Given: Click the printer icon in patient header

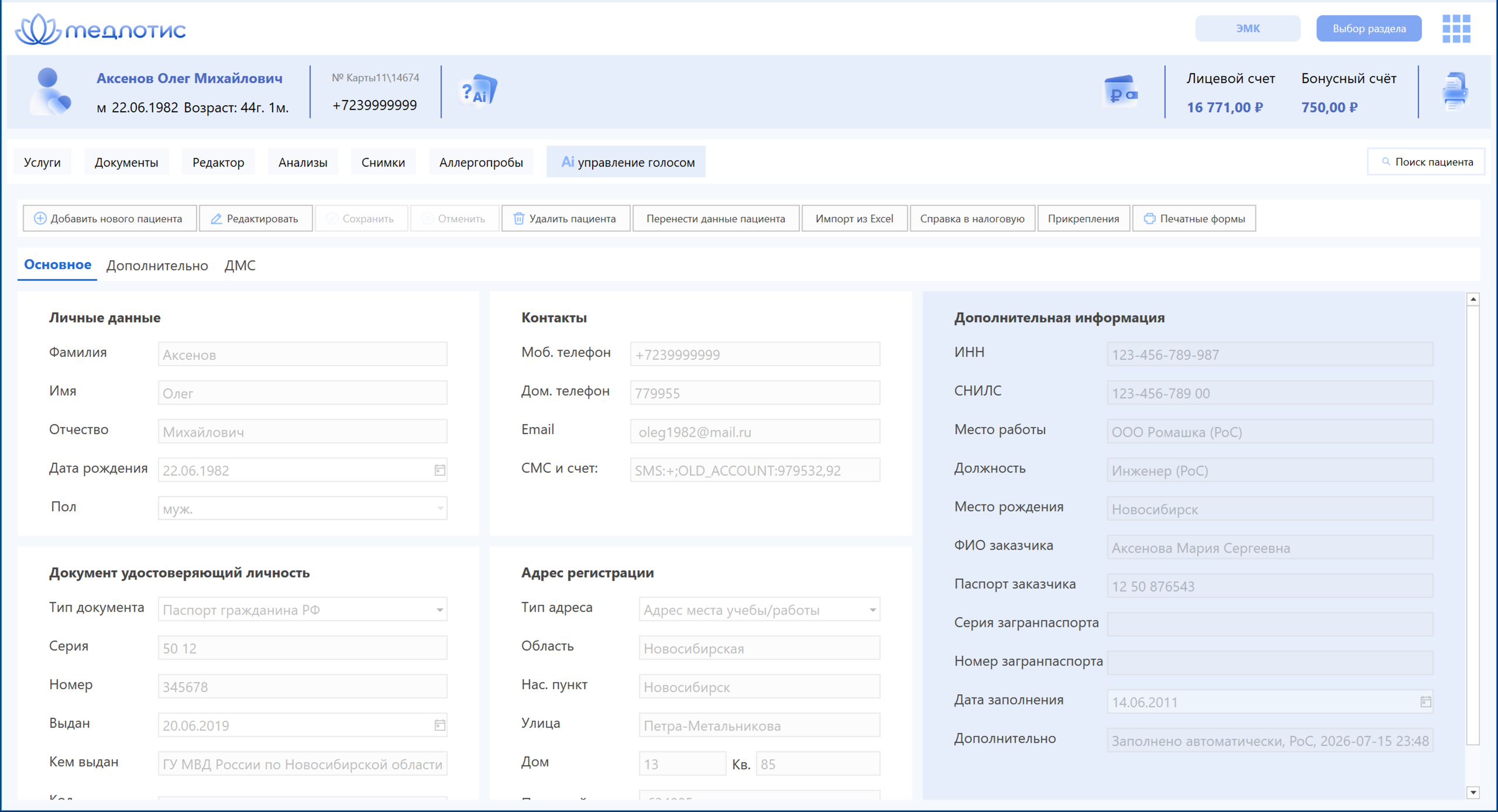Looking at the screenshot, I should click(1455, 91).
